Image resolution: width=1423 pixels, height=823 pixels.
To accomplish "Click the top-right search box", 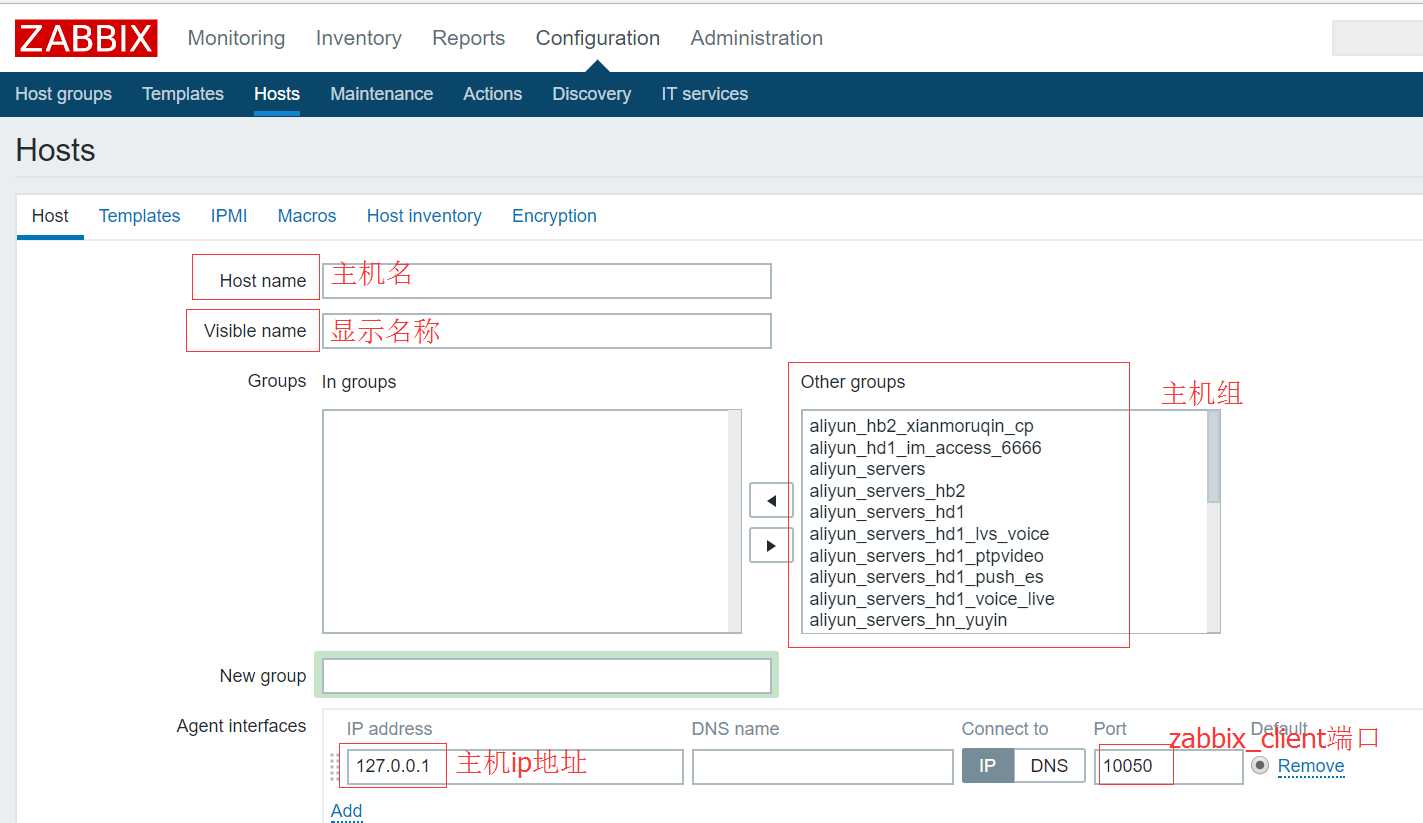I will [x=1377, y=38].
